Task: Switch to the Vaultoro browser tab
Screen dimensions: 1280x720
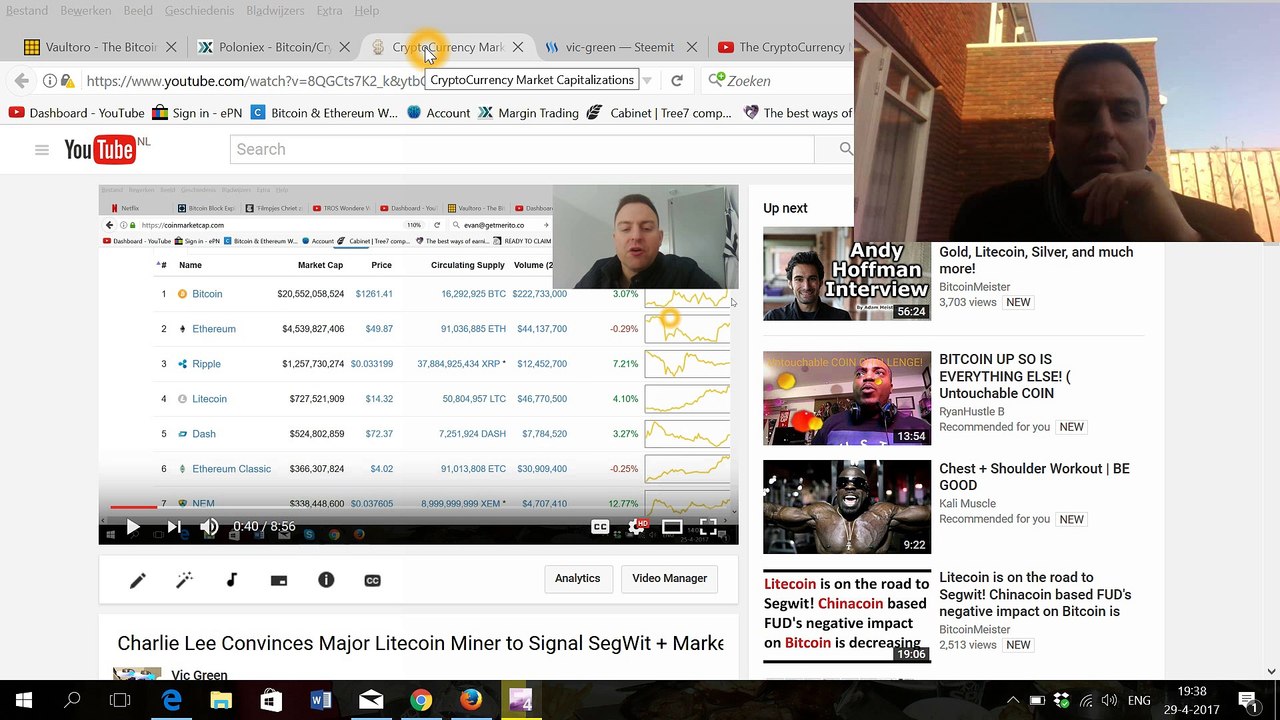Action: pyautogui.click(x=100, y=47)
